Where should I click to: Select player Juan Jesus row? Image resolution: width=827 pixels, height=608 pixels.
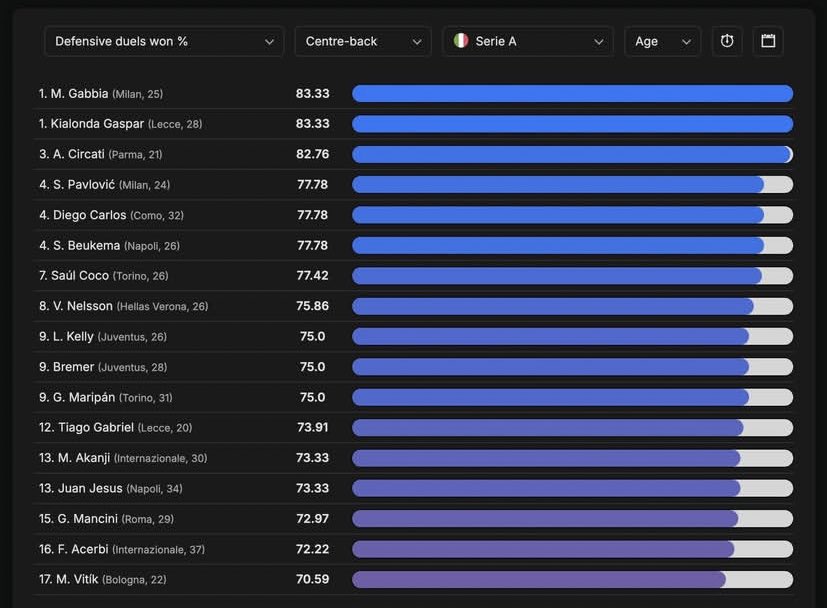pos(413,488)
